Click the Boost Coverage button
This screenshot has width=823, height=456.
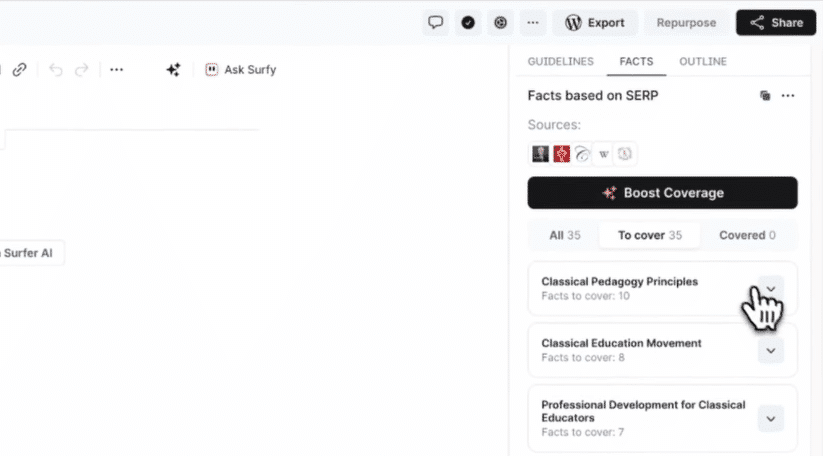[x=662, y=193]
